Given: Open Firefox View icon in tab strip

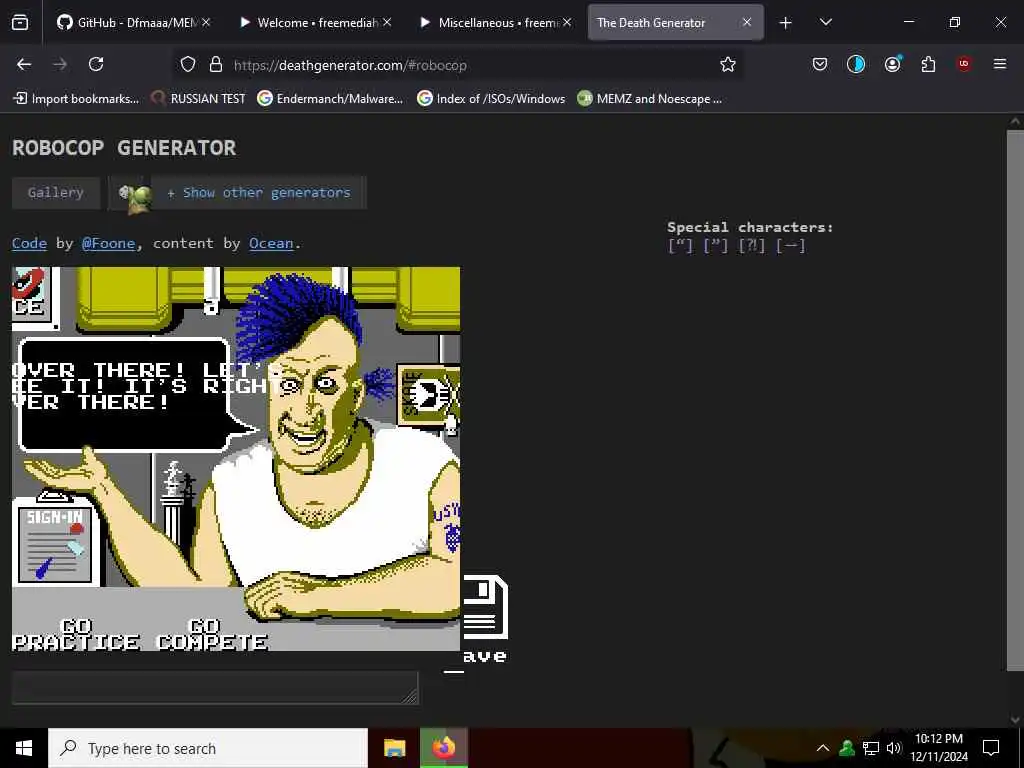Looking at the screenshot, I should (x=20, y=22).
